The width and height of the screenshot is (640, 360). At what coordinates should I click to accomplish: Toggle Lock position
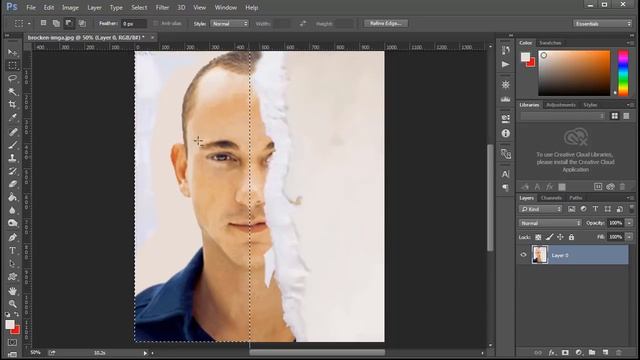pos(560,237)
